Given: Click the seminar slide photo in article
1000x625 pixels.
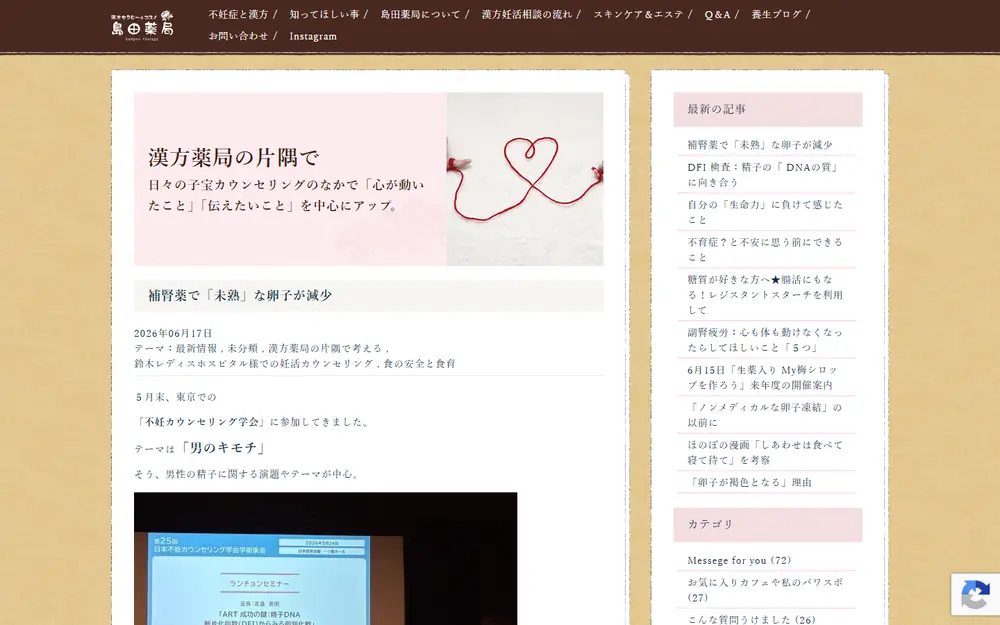Looking at the screenshot, I should coord(325,559).
